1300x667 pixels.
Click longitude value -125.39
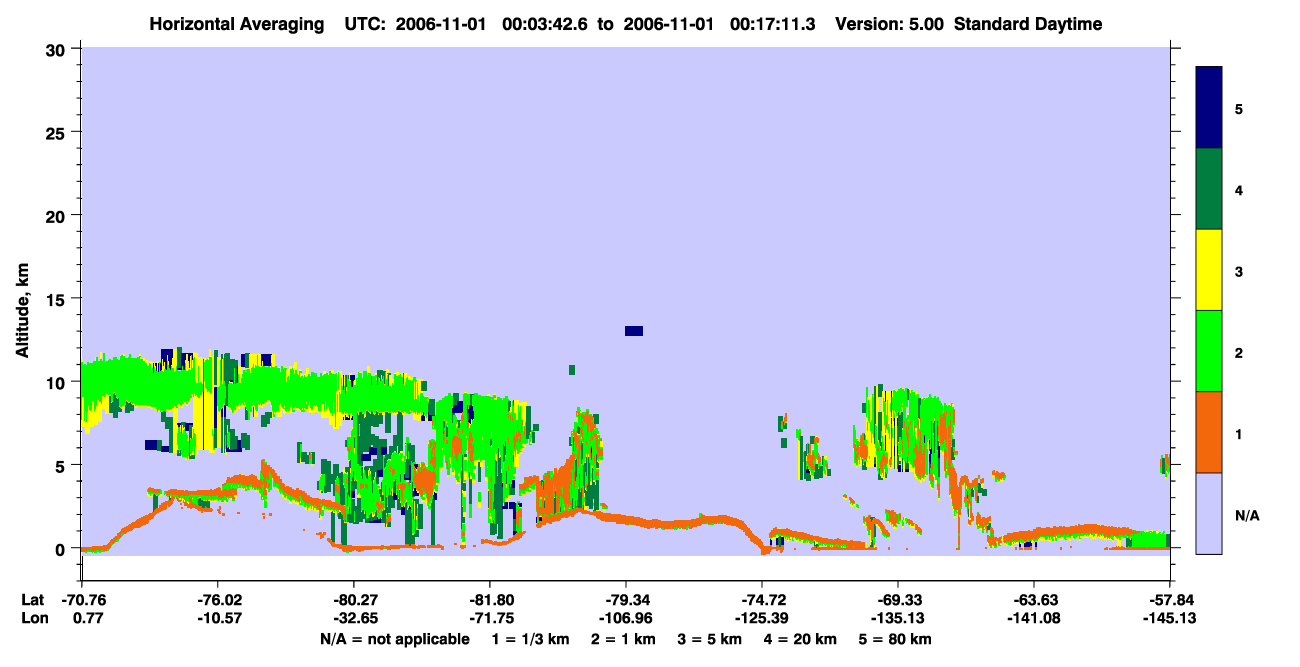(762, 618)
